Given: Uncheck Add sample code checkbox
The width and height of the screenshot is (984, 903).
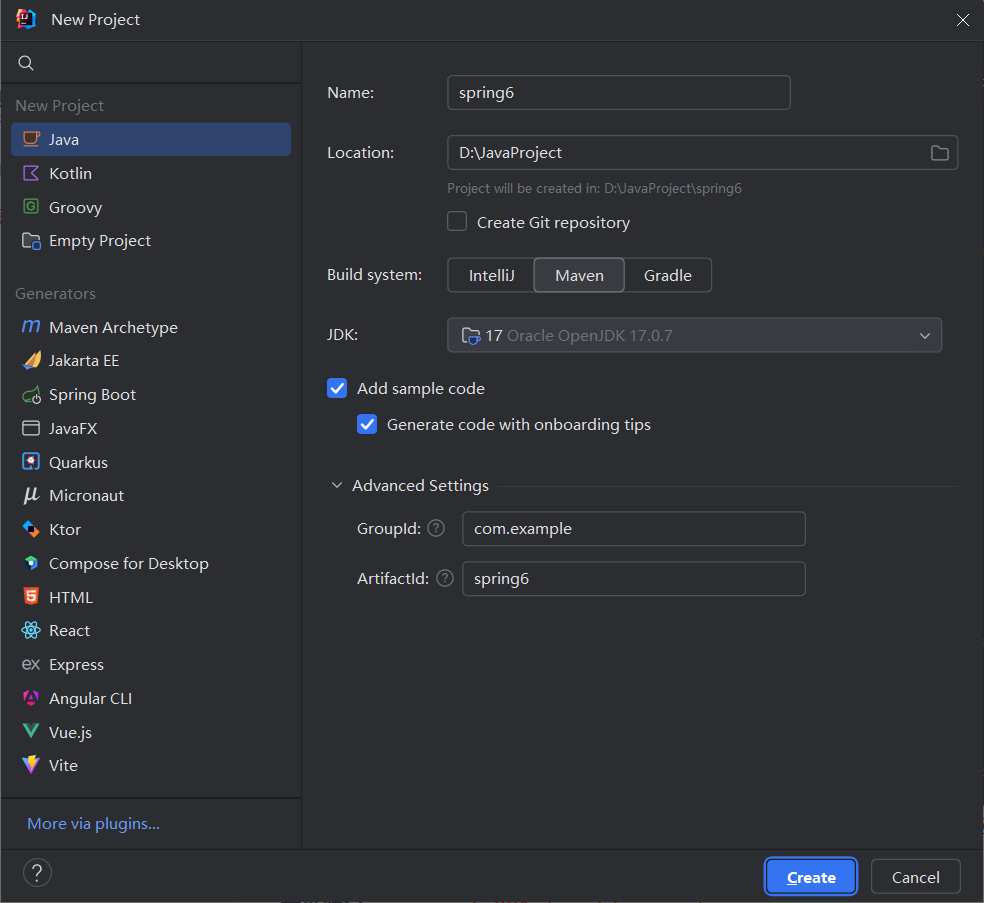Looking at the screenshot, I should tap(337, 388).
